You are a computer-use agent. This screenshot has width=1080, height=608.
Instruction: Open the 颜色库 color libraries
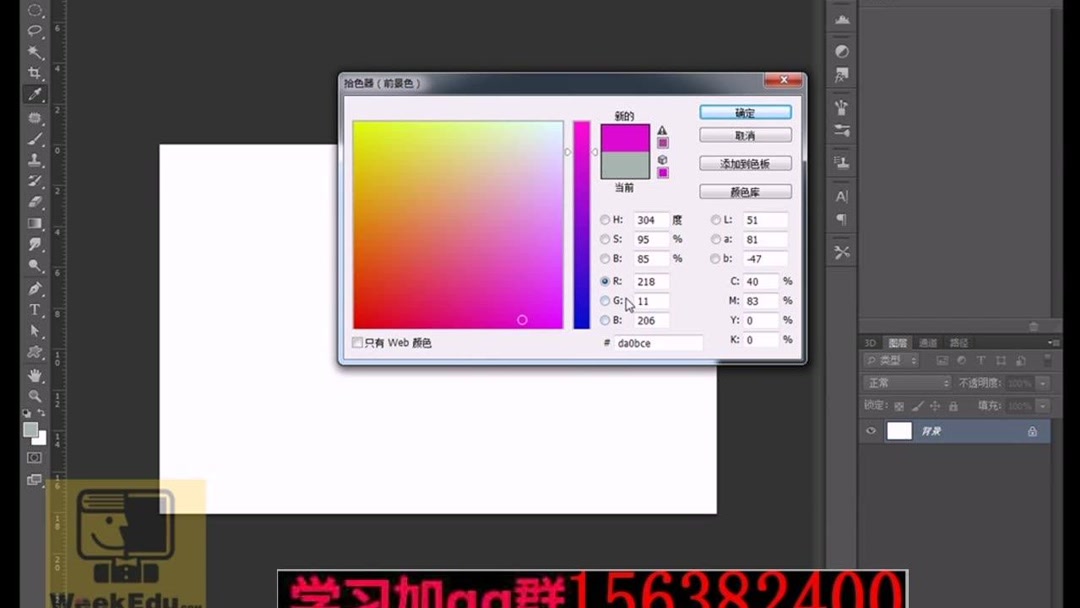point(744,191)
